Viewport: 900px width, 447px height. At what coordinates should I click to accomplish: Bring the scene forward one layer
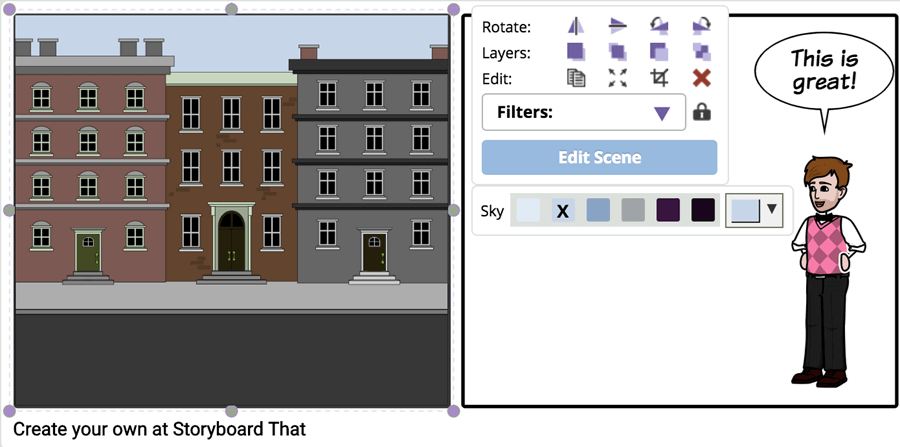pos(618,52)
